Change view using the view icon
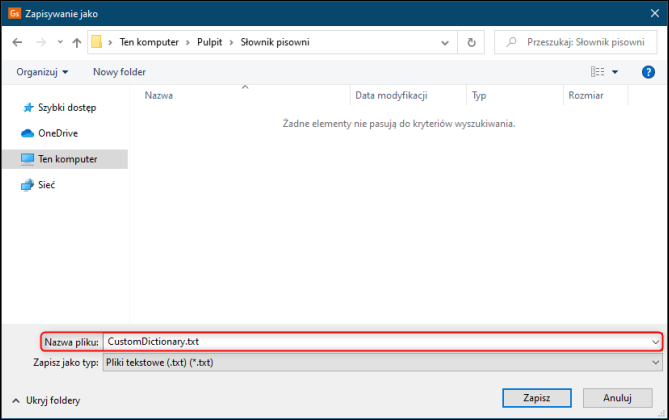The image size is (669, 420). tap(597, 72)
